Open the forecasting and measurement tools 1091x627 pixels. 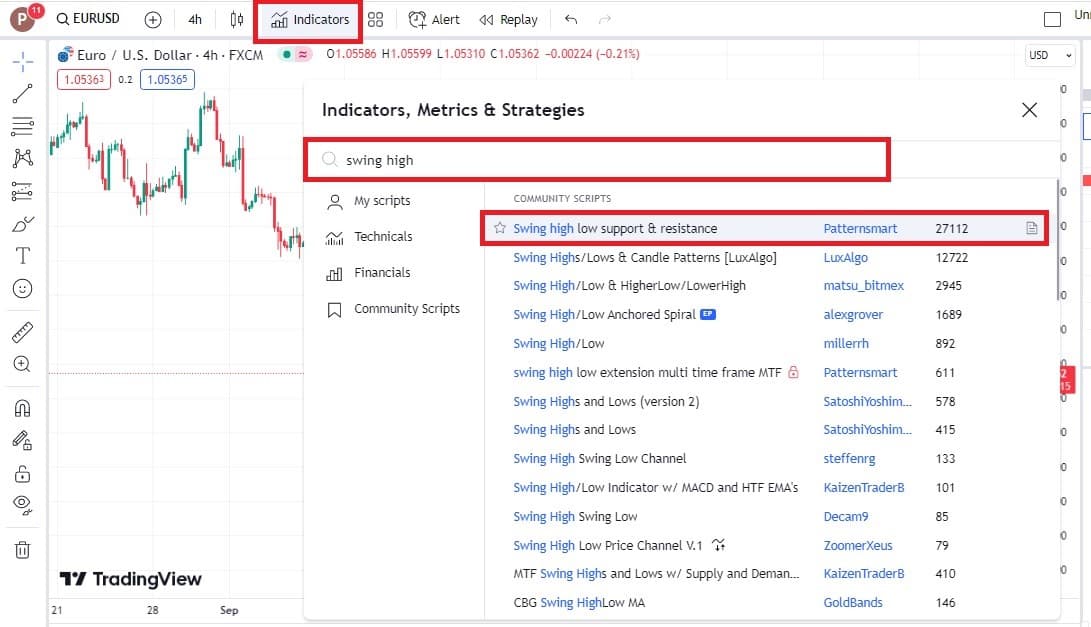point(22,191)
